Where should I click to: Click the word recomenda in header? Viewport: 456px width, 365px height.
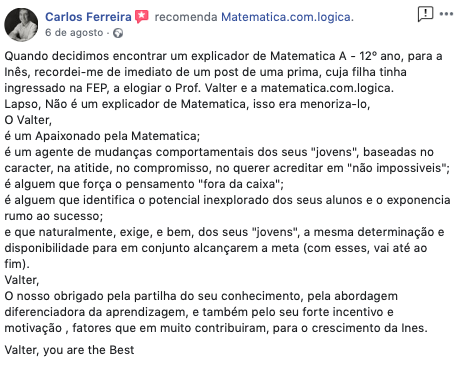click(x=186, y=17)
